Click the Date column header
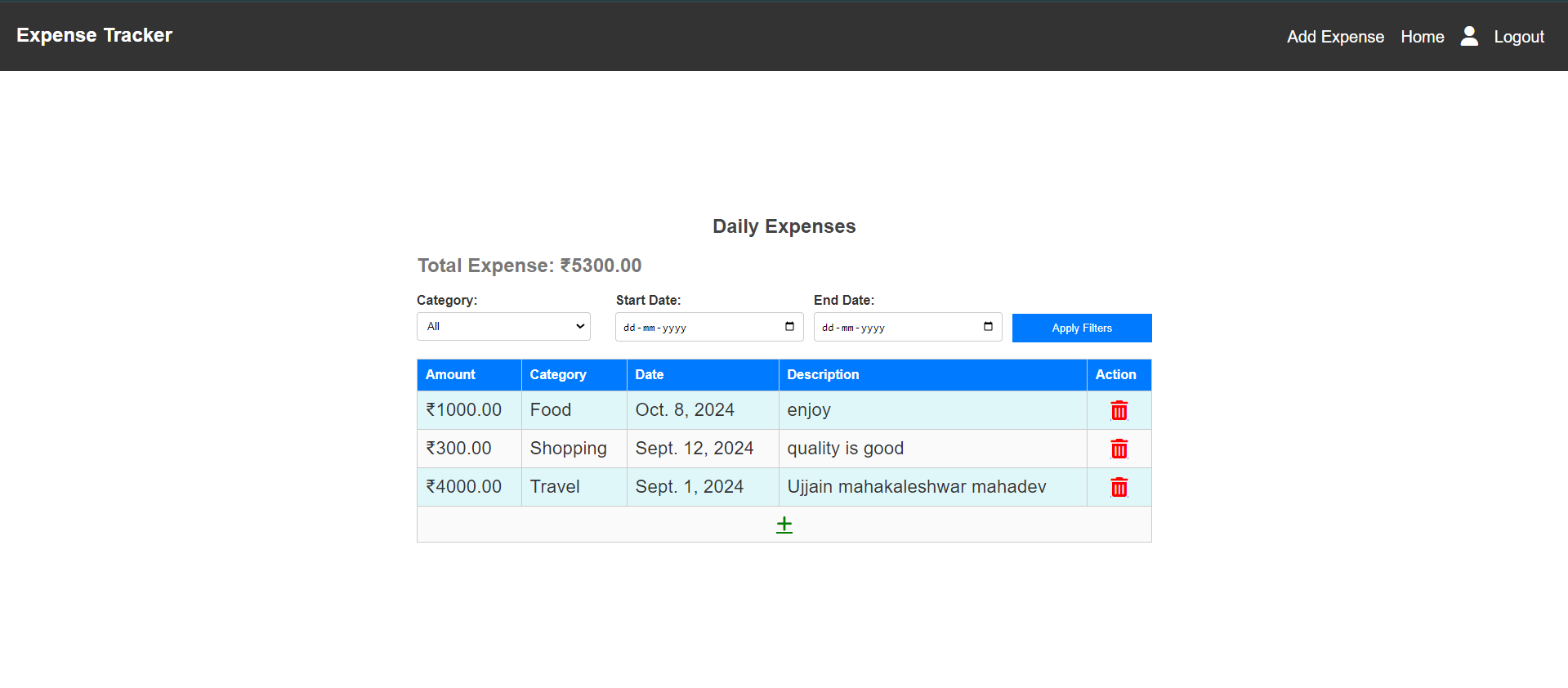 tap(650, 374)
